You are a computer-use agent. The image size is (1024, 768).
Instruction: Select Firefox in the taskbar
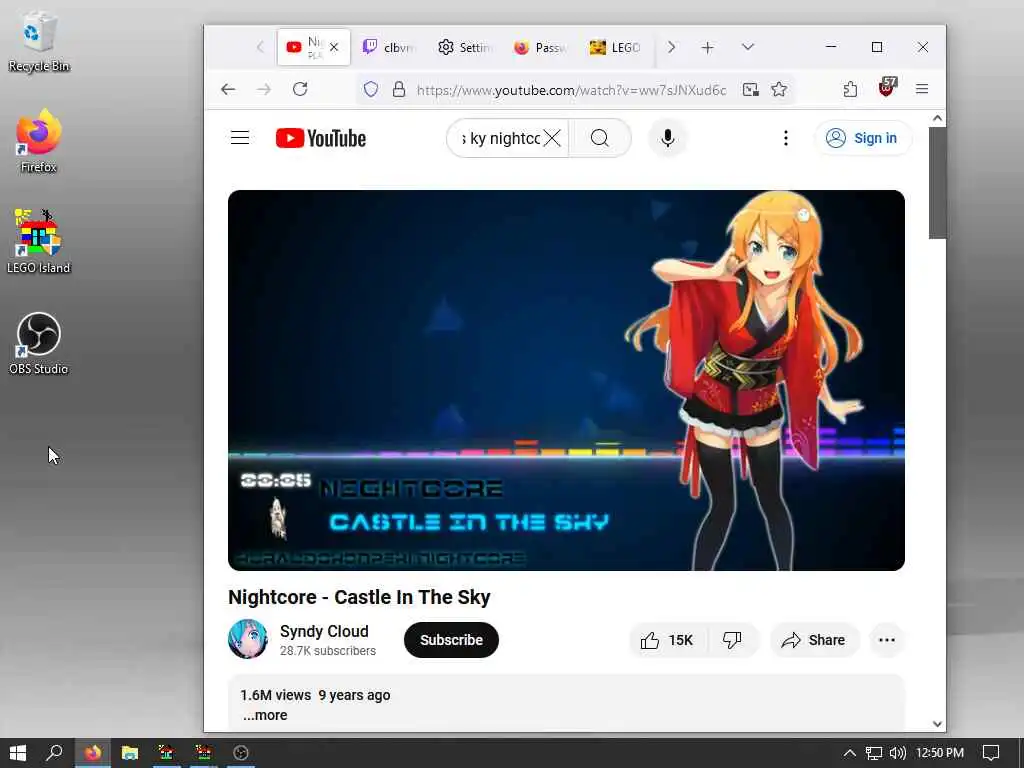point(93,753)
